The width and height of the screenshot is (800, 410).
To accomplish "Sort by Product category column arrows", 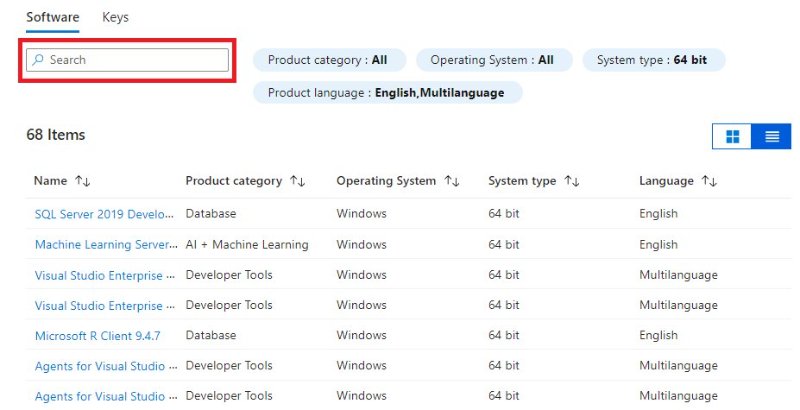I will (x=297, y=181).
